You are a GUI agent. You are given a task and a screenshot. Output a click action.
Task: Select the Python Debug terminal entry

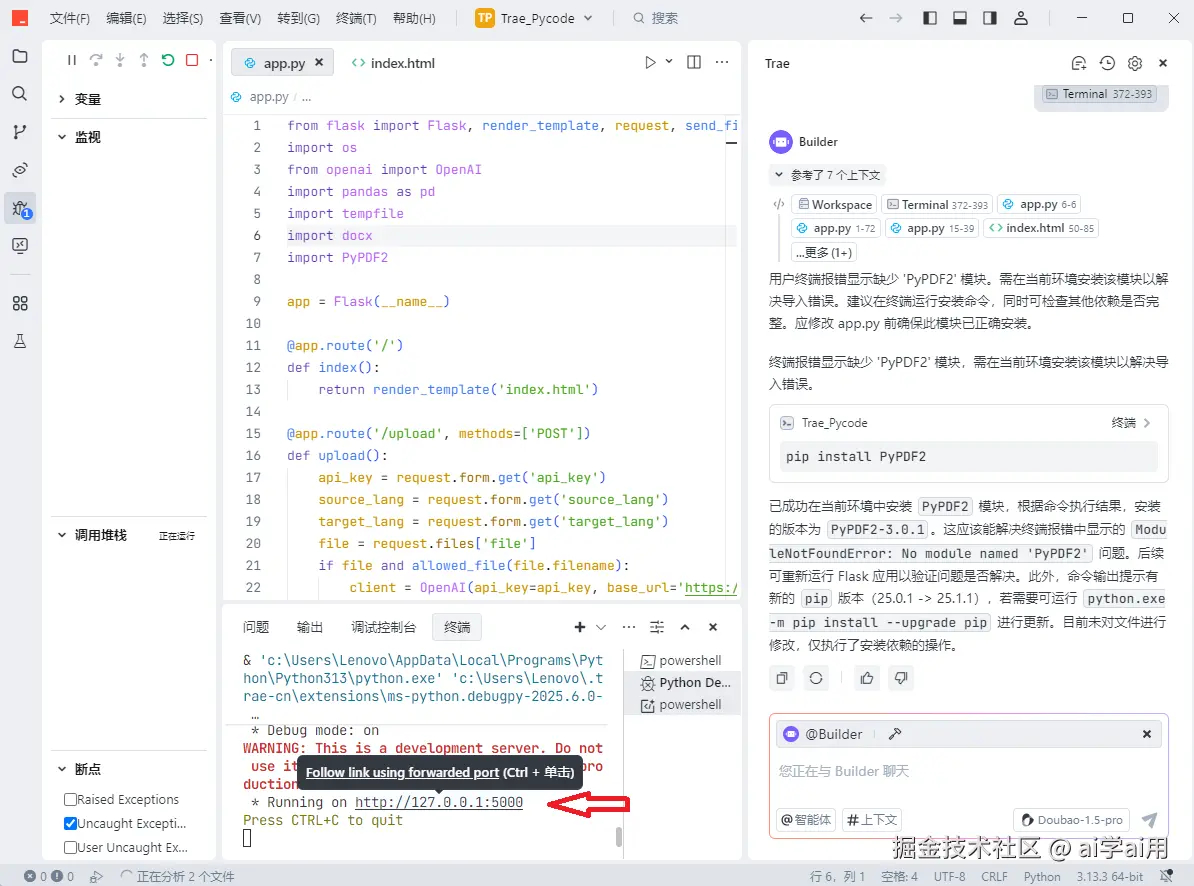pos(685,683)
